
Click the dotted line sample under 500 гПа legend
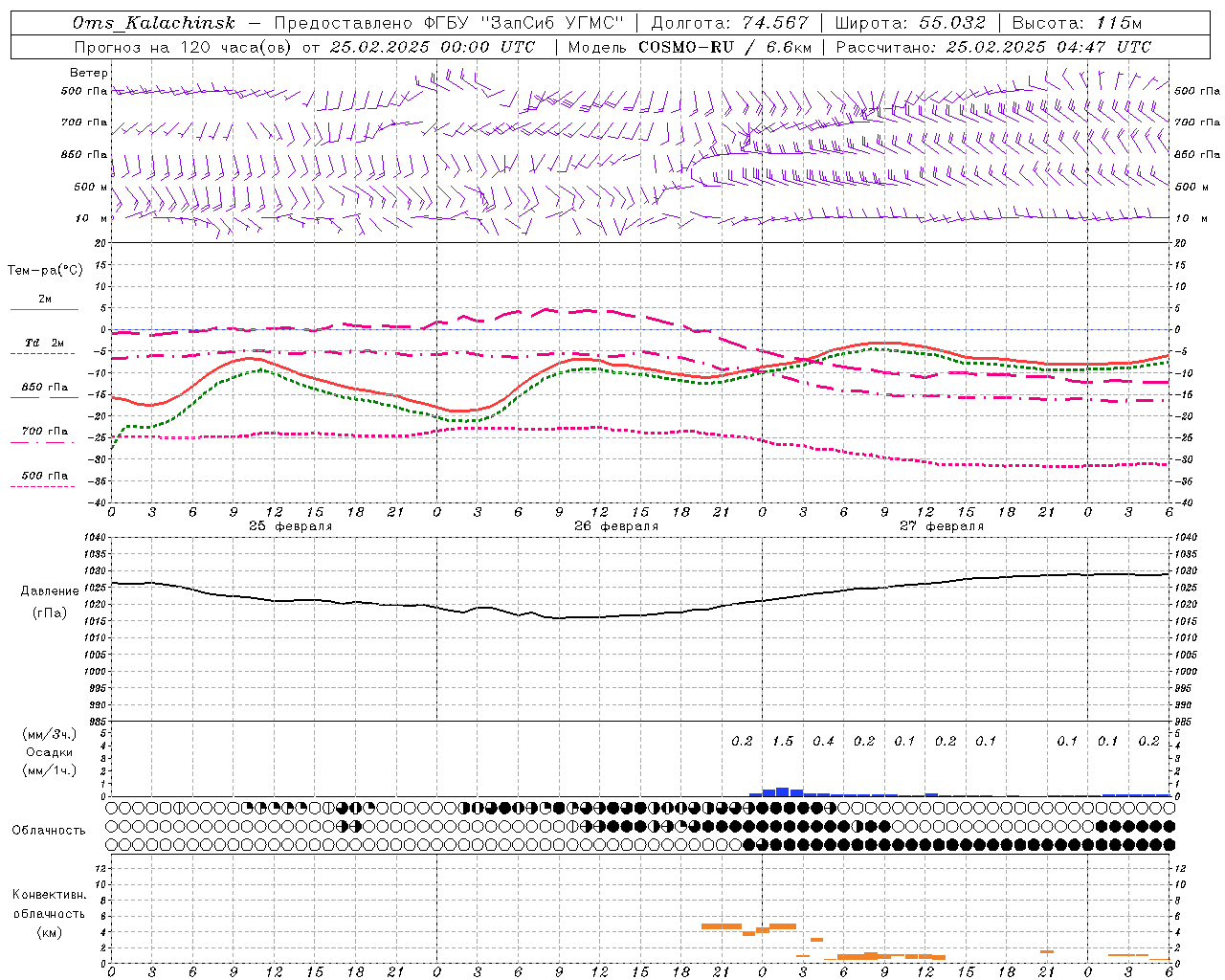[x=42, y=486]
